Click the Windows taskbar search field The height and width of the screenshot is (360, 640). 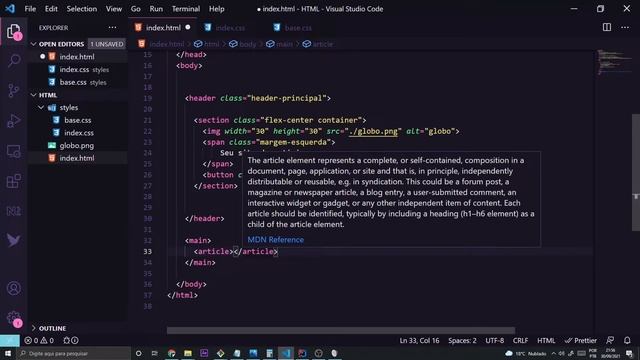coord(73,353)
